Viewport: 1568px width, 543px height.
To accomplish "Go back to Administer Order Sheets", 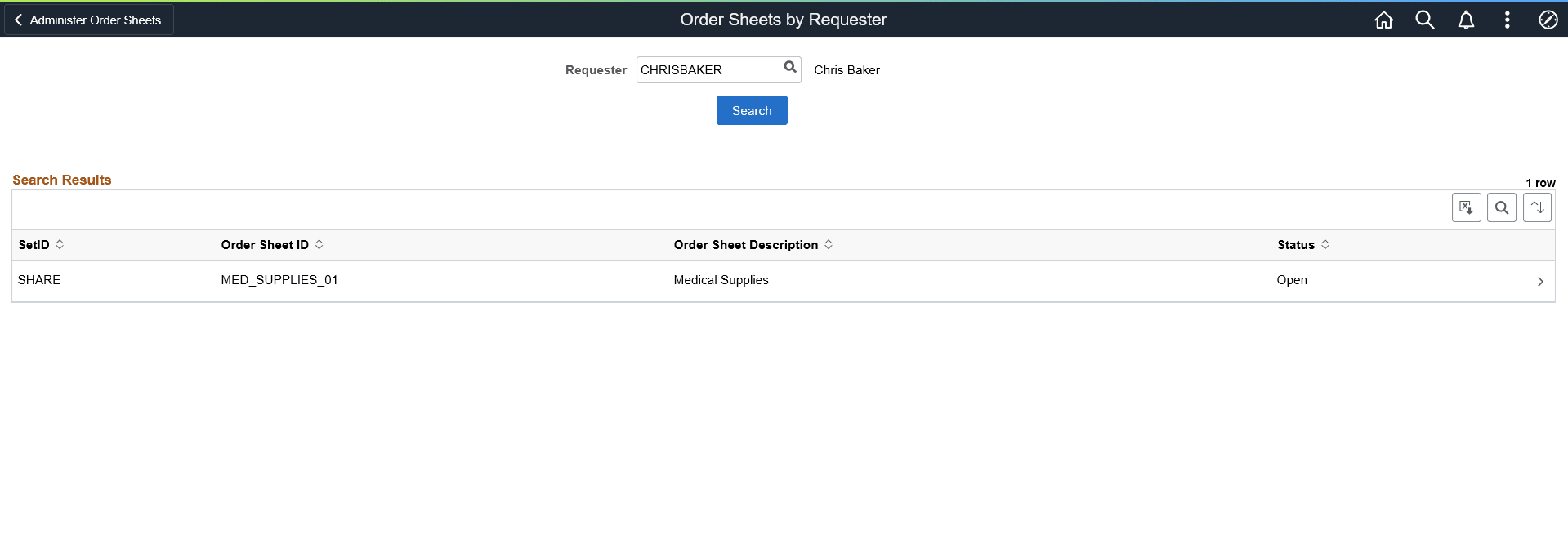I will point(88,20).
